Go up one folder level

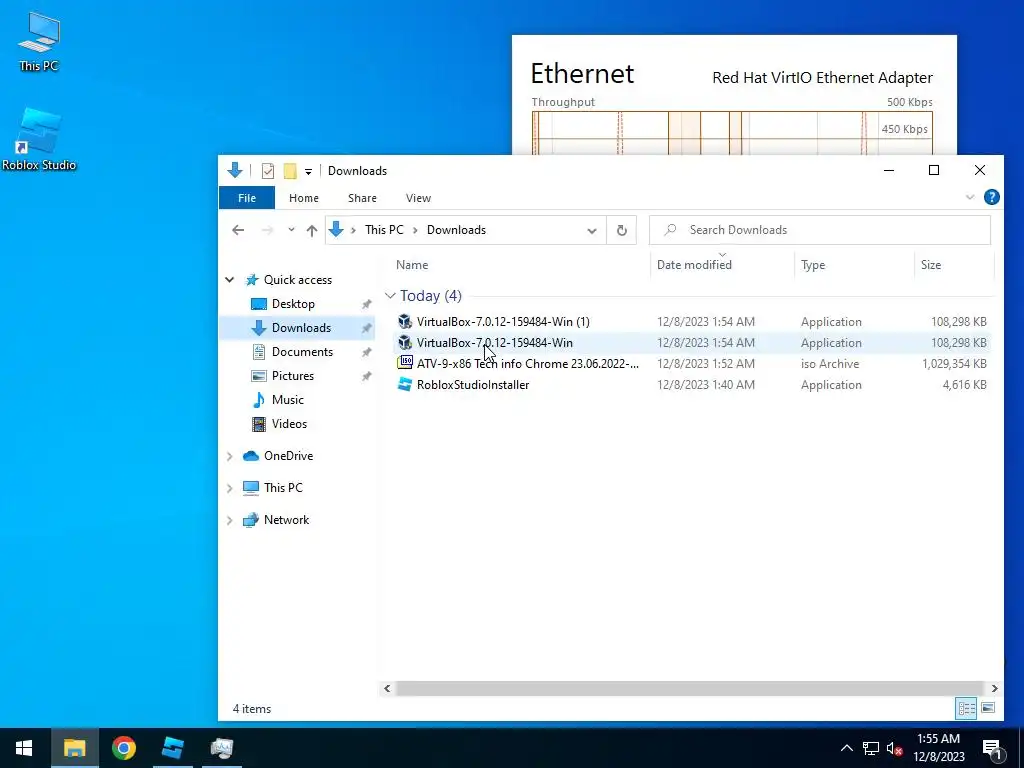point(312,230)
